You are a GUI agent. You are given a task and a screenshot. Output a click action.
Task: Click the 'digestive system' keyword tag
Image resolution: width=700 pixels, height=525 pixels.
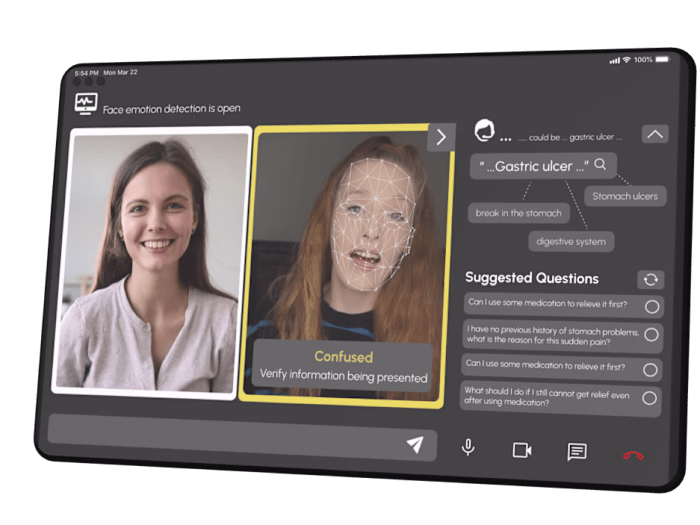(x=571, y=242)
